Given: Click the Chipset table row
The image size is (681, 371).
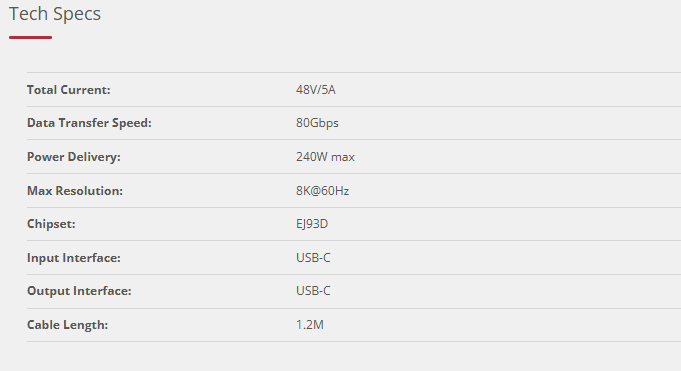Looking at the screenshot, I should coord(354,224).
